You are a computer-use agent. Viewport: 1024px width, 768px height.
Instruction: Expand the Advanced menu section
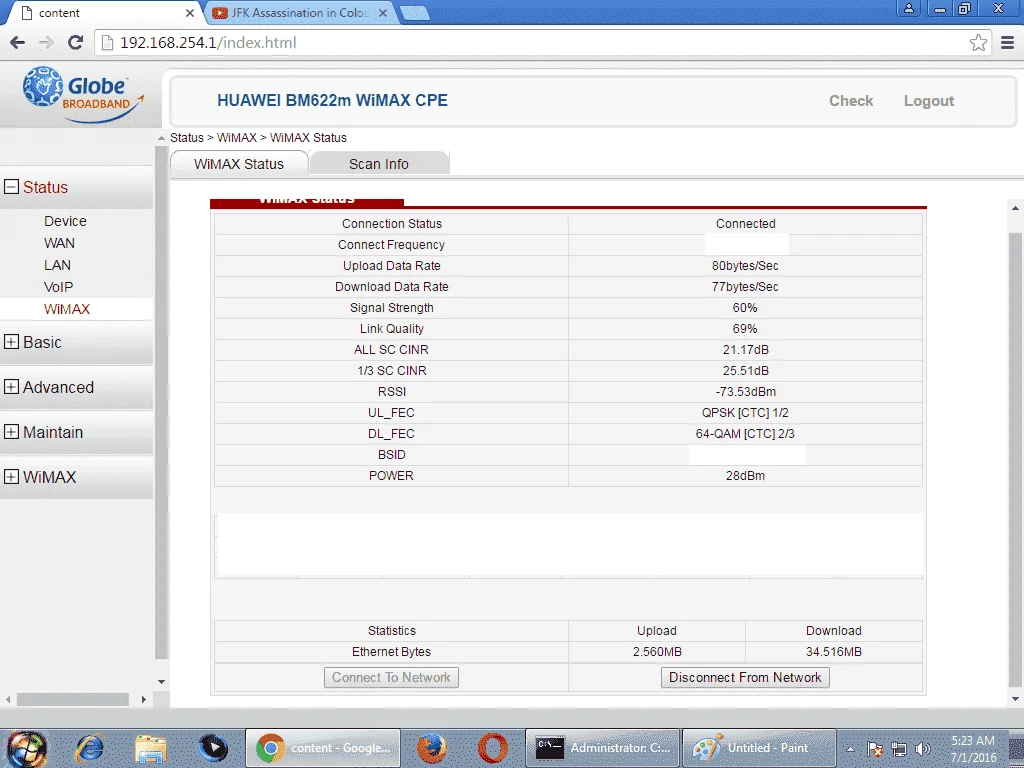pyautogui.click(x=11, y=387)
